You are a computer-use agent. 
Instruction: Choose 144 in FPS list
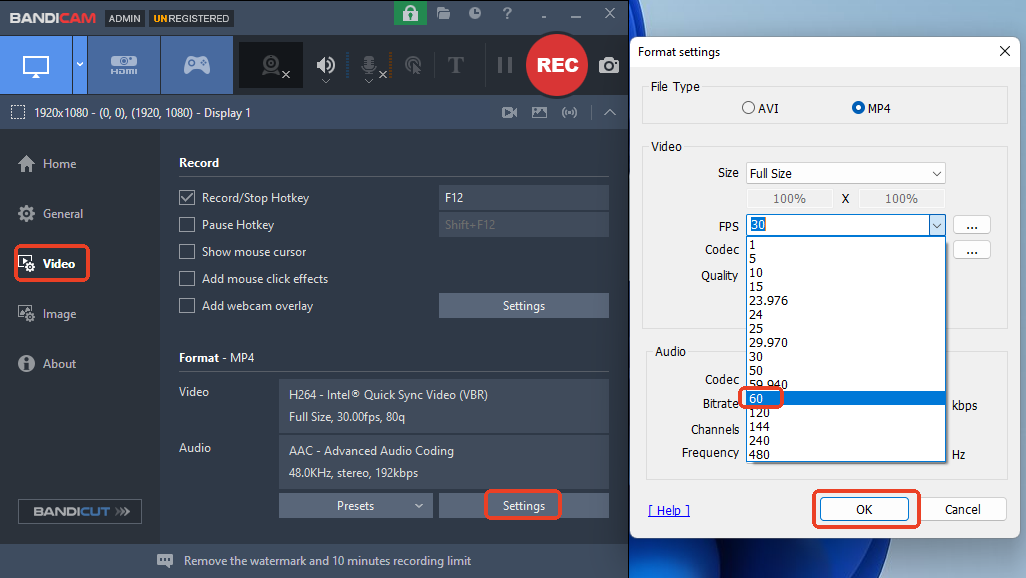click(x=845, y=426)
